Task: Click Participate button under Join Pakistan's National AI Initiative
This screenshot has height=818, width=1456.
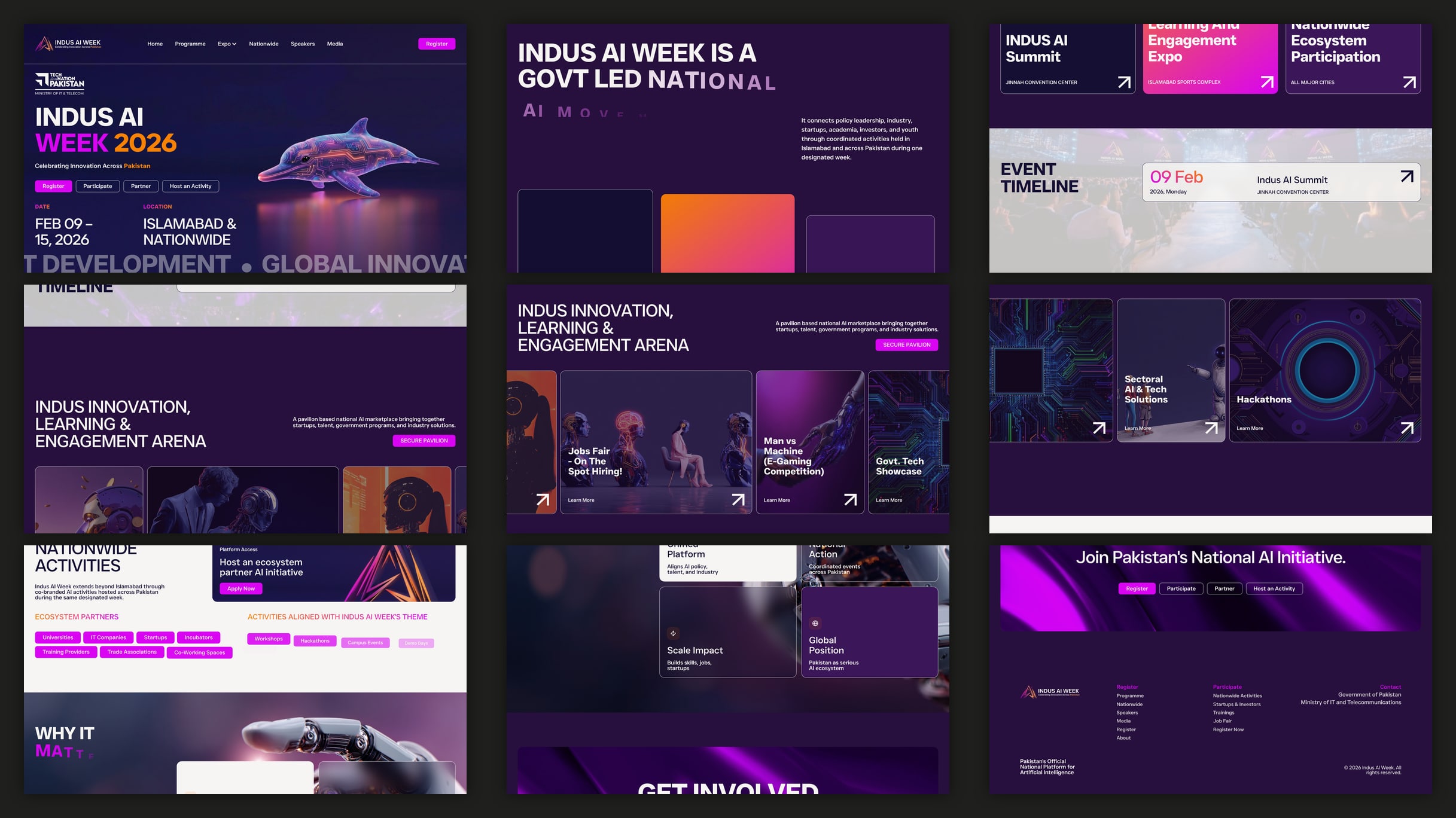Action: click(x=1181, y=588)
